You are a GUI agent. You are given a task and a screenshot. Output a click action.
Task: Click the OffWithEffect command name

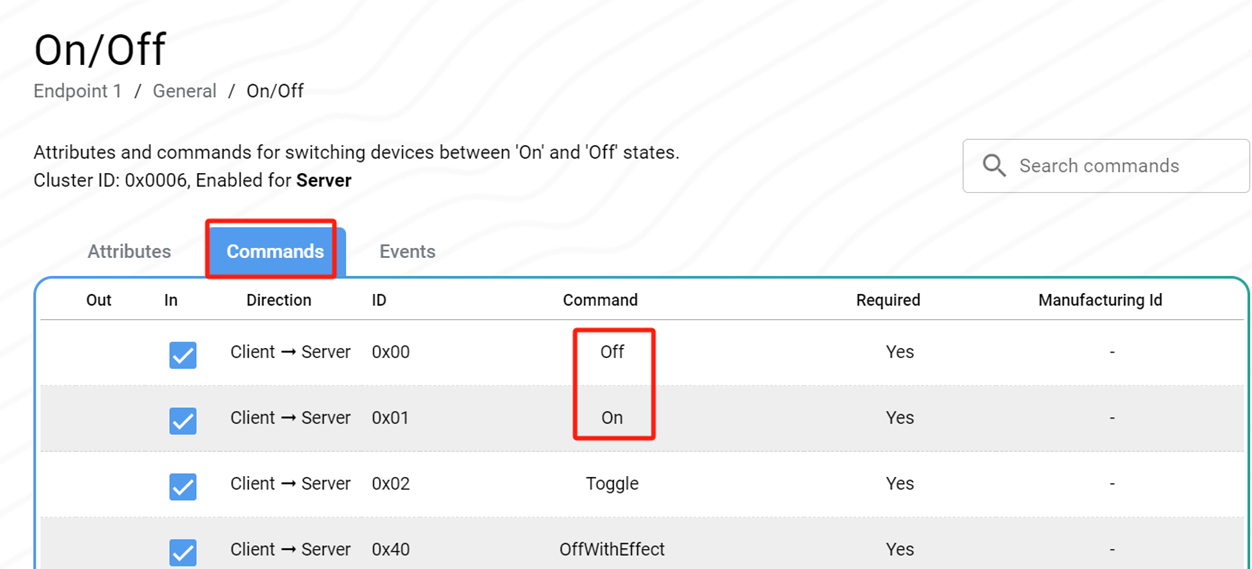pos(612,549)
